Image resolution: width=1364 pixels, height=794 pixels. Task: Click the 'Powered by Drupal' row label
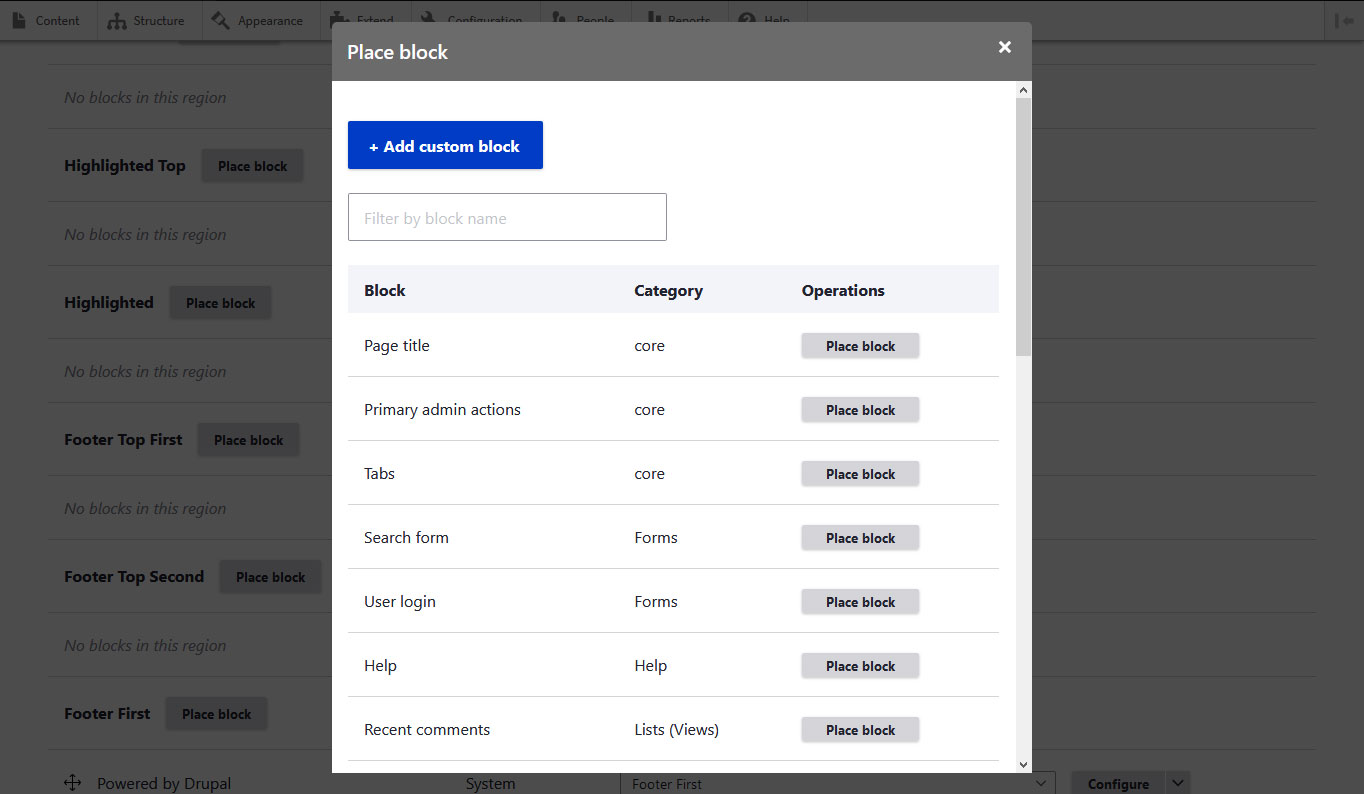point(164,784)
